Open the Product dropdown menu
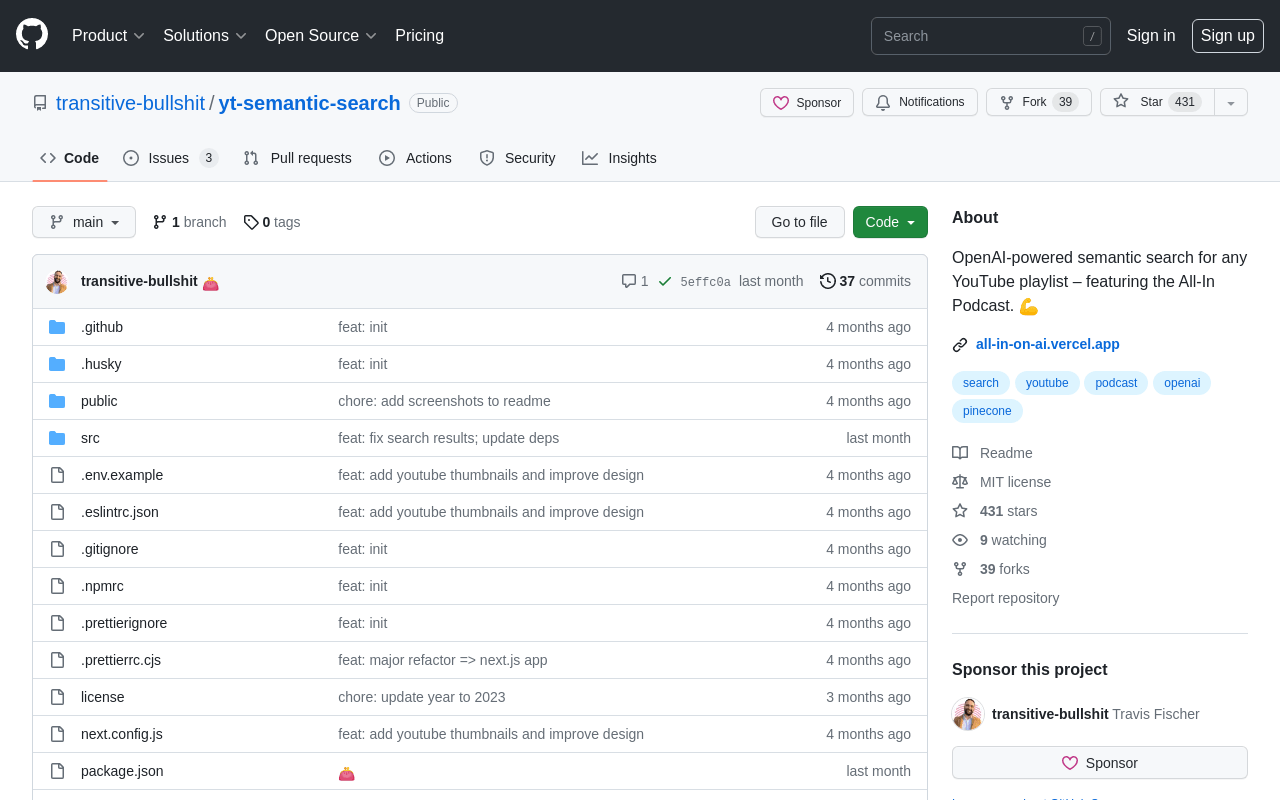 pos(108,36)
